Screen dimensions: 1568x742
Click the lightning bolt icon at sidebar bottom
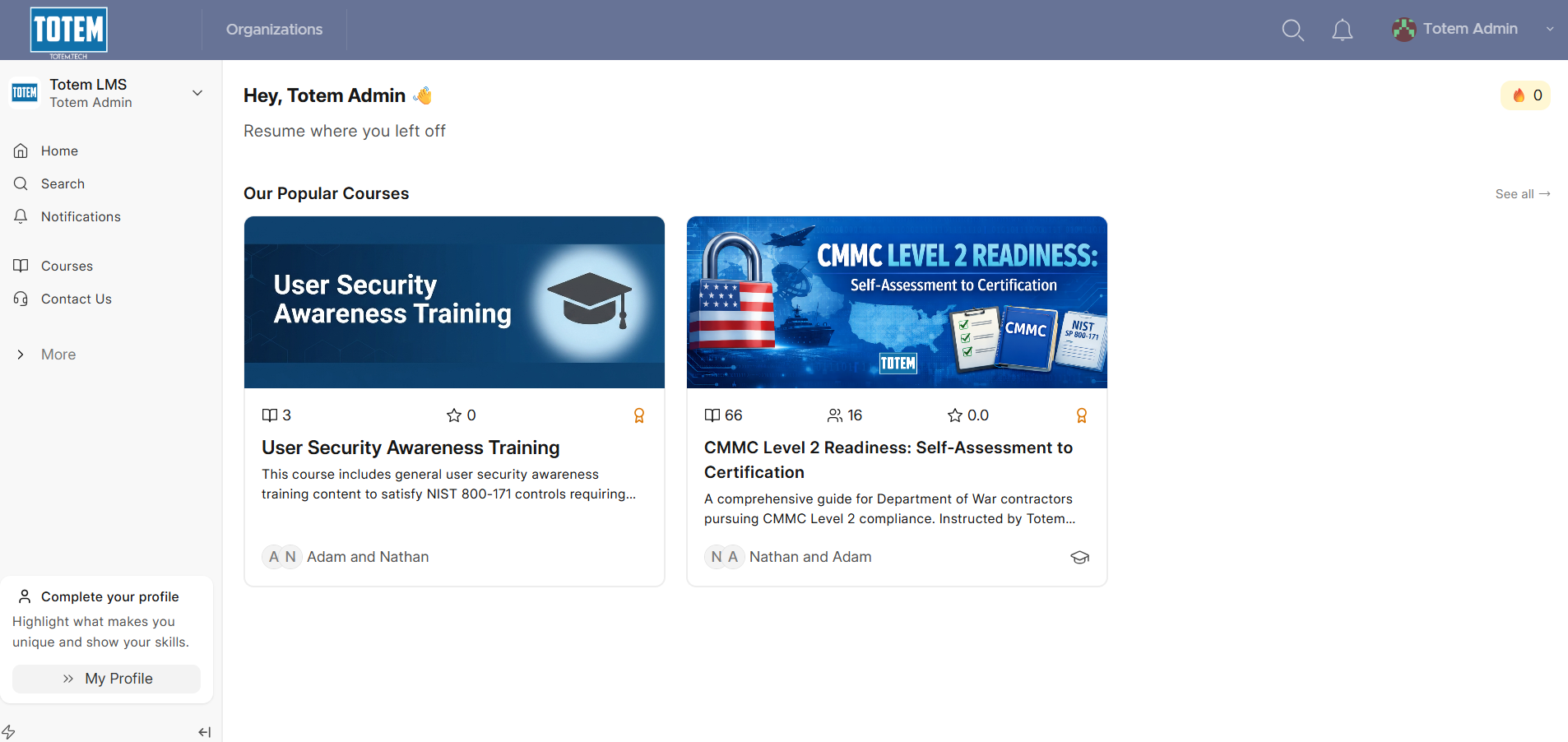pyautogui.click(x=8, y=732)
